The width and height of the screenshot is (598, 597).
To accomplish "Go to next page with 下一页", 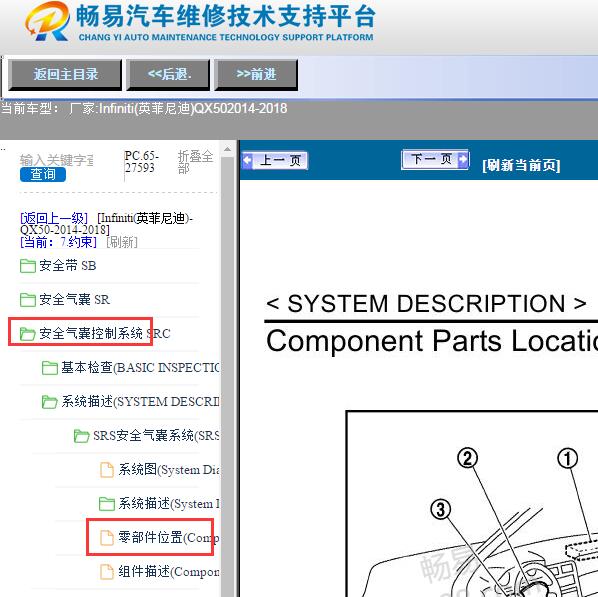I will click(x=435, y=159).
